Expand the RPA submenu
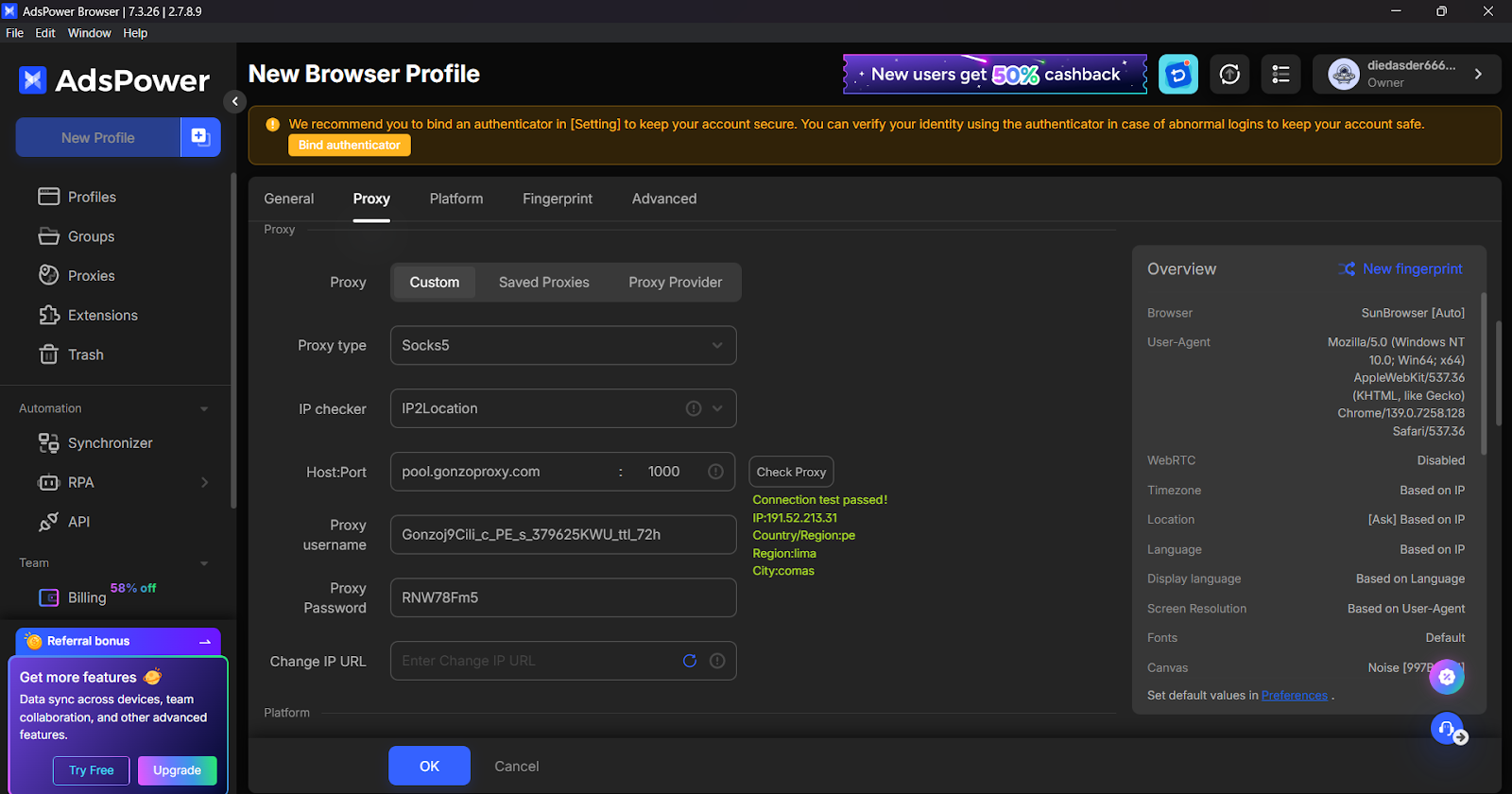This screenshot has height=794, width=1512. (x=205, y=482)
